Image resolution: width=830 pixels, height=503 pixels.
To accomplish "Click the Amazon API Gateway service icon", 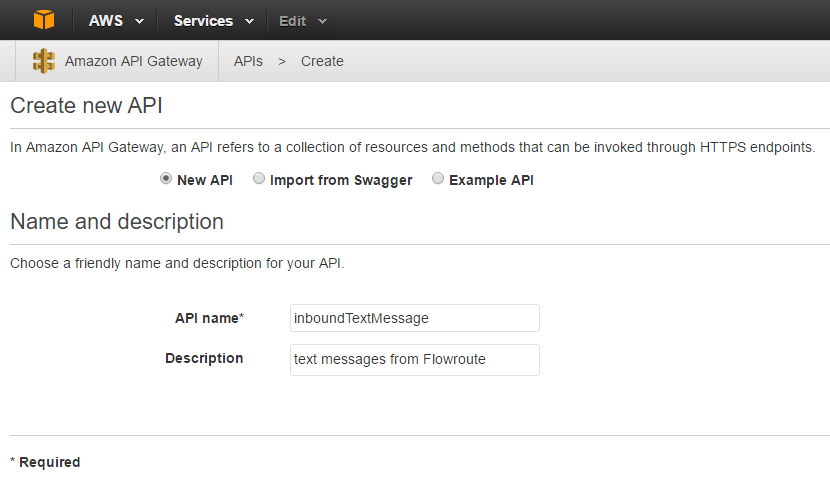I will 43,61.
